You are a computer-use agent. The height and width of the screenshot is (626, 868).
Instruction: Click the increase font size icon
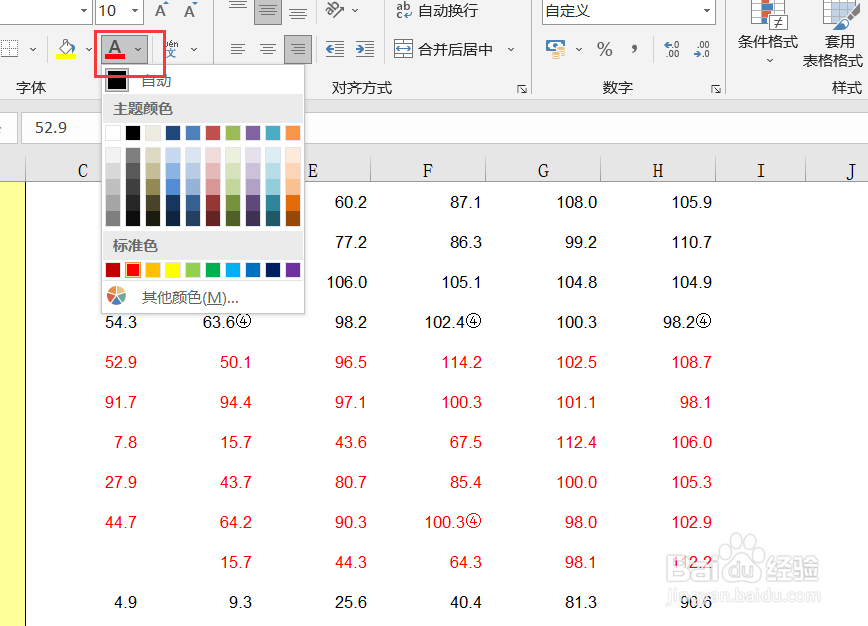click(x=161, y=11)
